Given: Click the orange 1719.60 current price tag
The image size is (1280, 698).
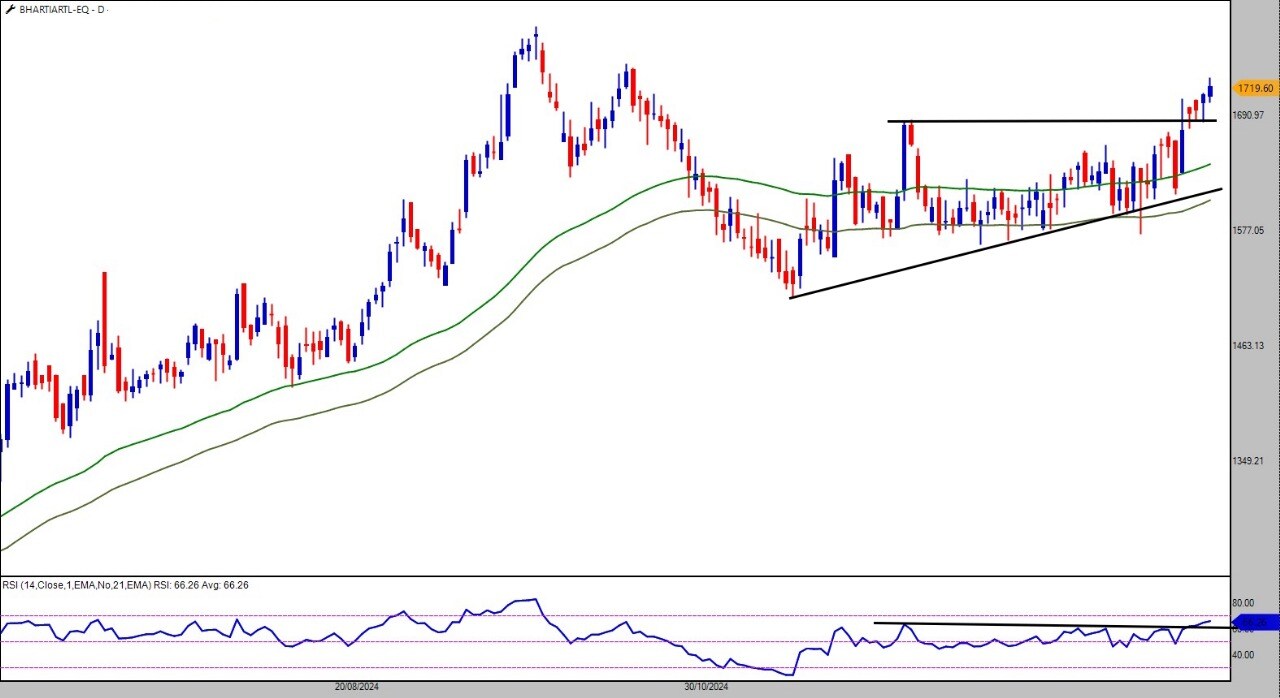Looking at the screenshot, I should point(1255,88).
